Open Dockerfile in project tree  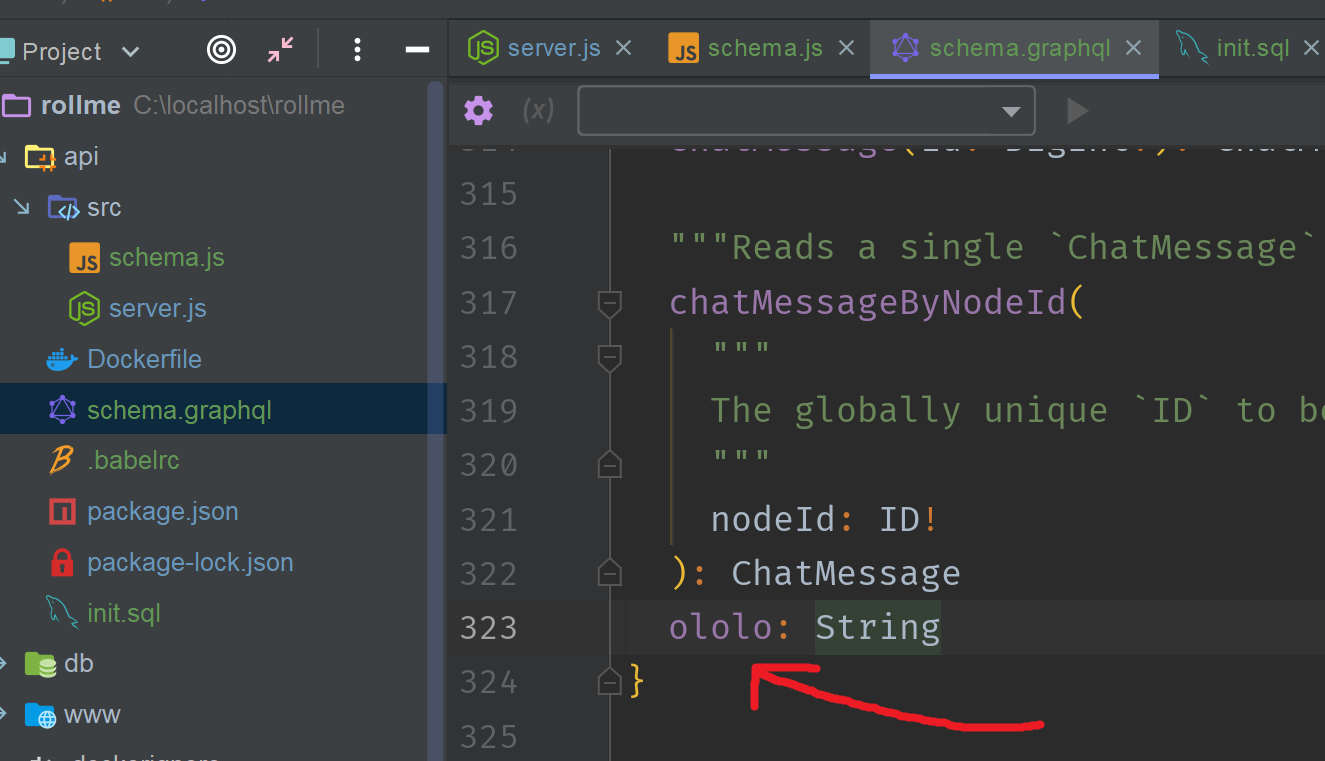144,359
